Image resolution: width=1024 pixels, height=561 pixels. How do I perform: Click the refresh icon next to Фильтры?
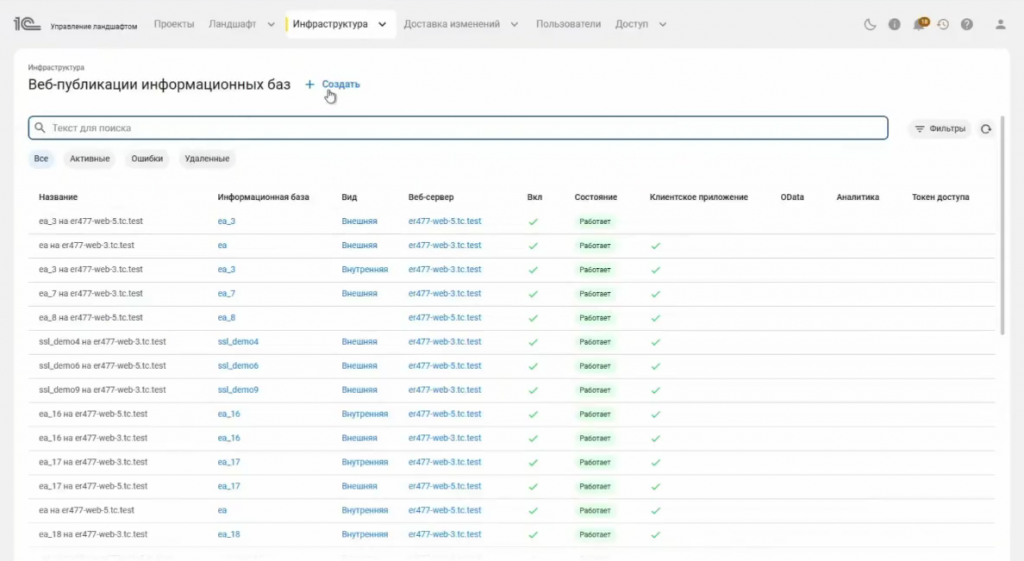(x=986, y=129)
